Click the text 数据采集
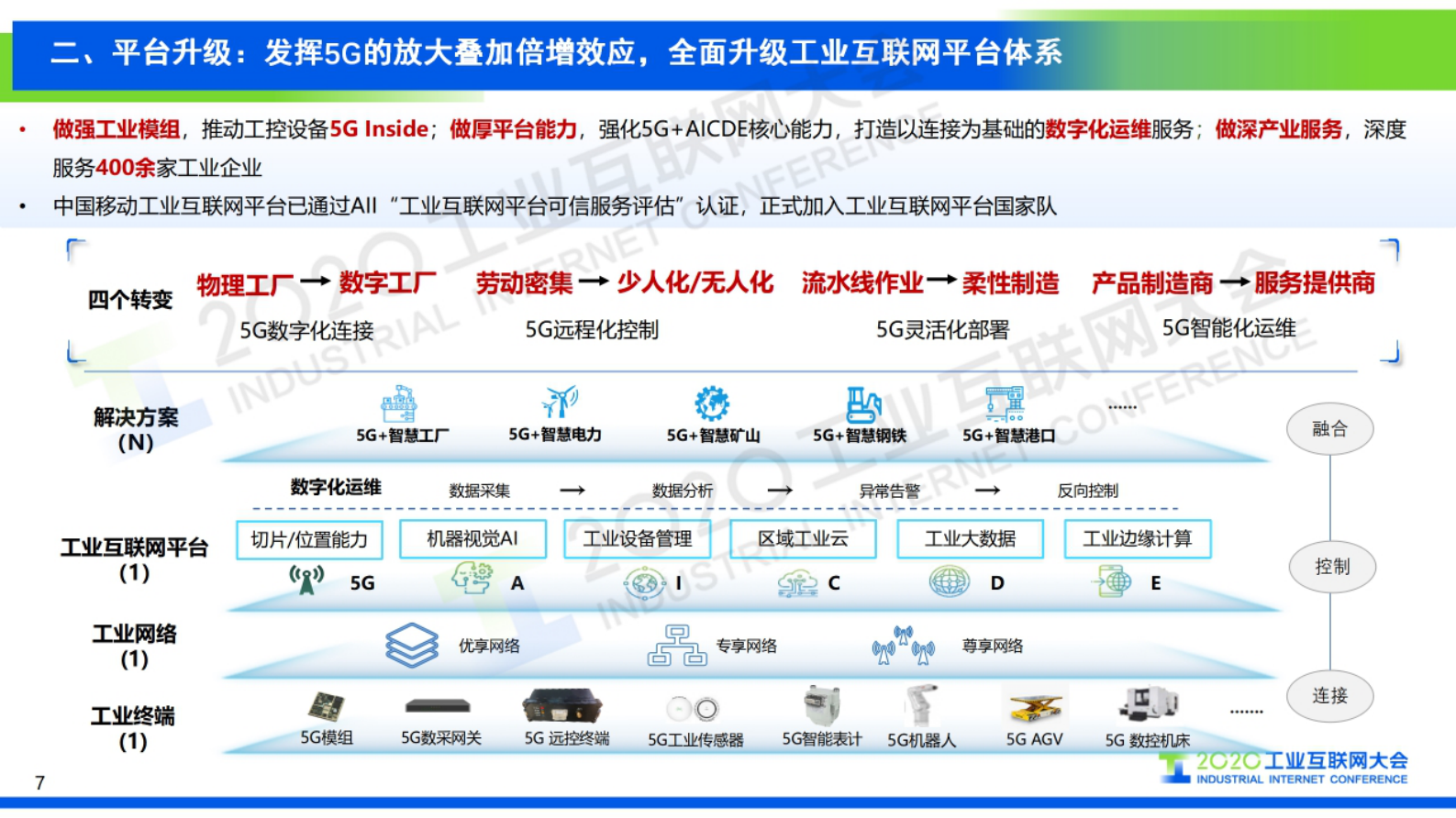Viewport: 1456px width, 818px height. (480, 491)
